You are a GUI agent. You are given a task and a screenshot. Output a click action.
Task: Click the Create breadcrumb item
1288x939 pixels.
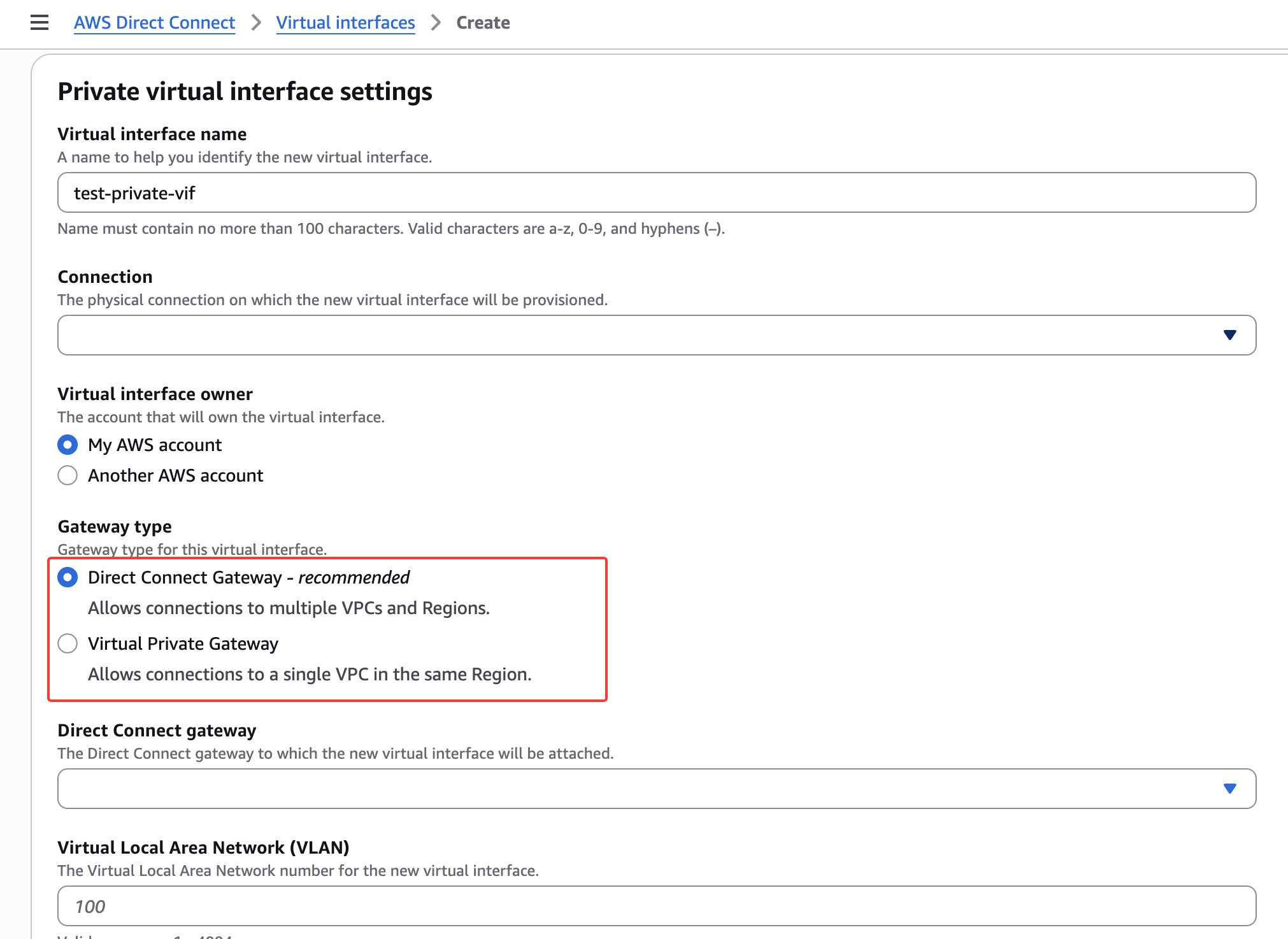(483, 23)
